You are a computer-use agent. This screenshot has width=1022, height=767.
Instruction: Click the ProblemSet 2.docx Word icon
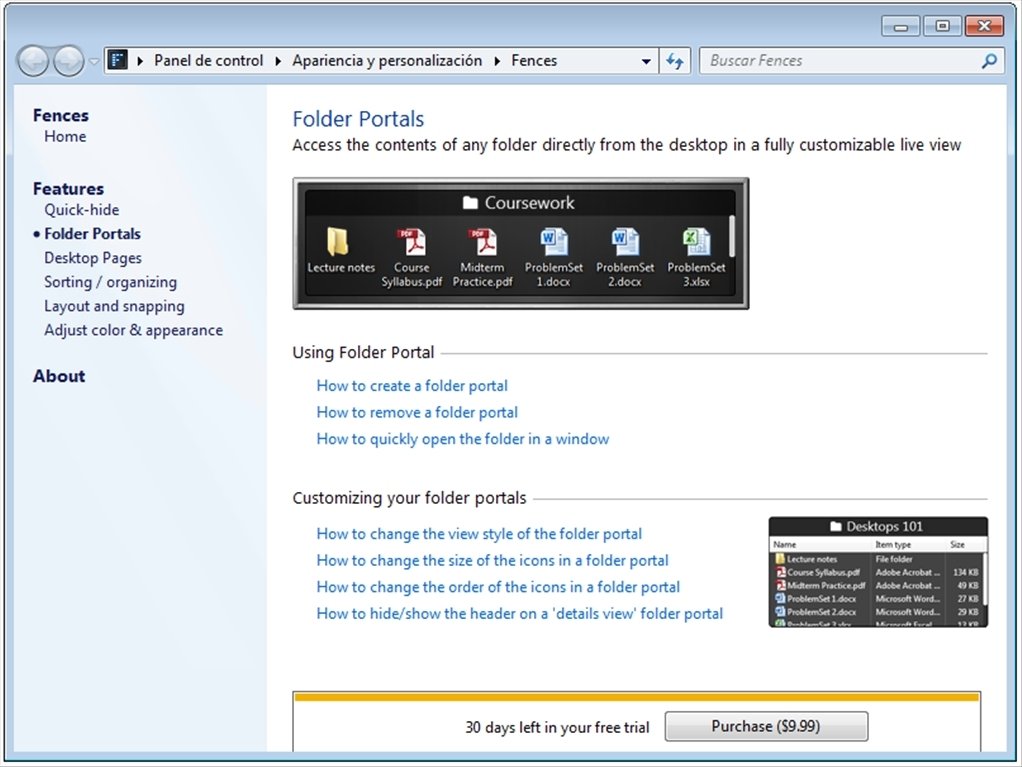coord(624,242)
